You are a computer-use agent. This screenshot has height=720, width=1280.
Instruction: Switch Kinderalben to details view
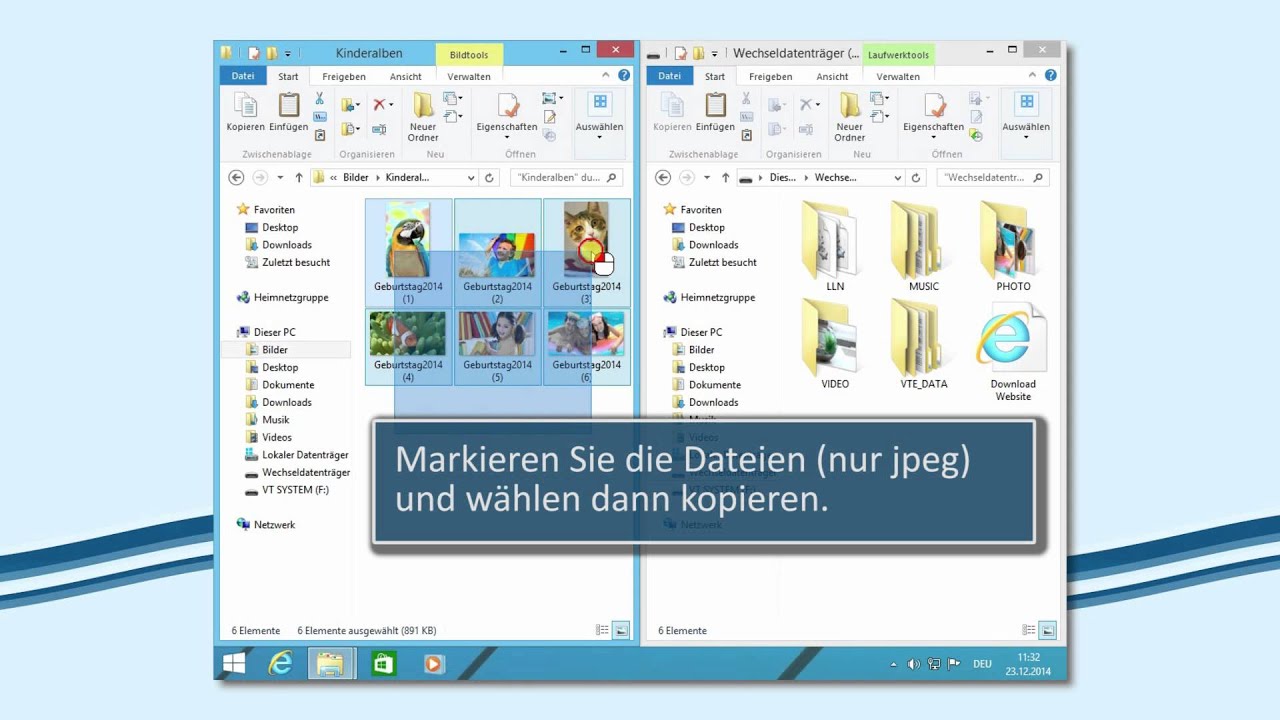[602, 630]
